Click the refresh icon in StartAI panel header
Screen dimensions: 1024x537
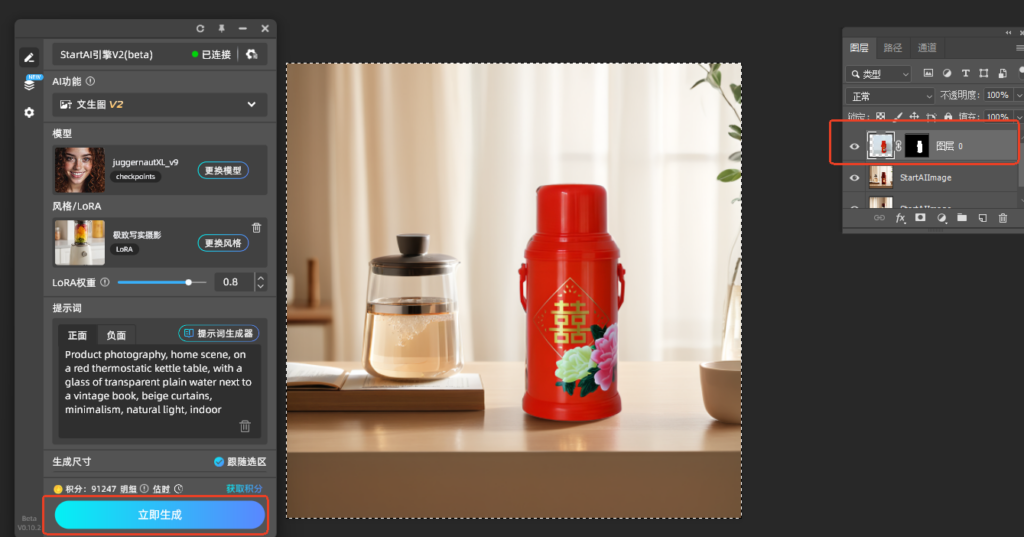coord(200,29)
